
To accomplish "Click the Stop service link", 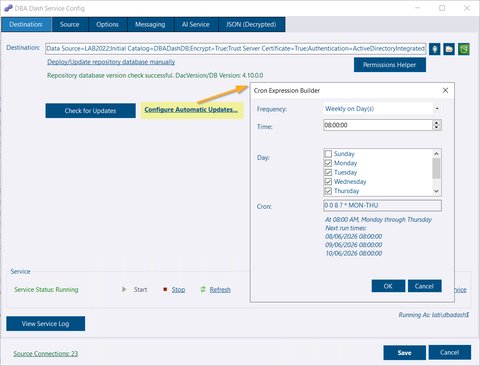I will 178,290.
